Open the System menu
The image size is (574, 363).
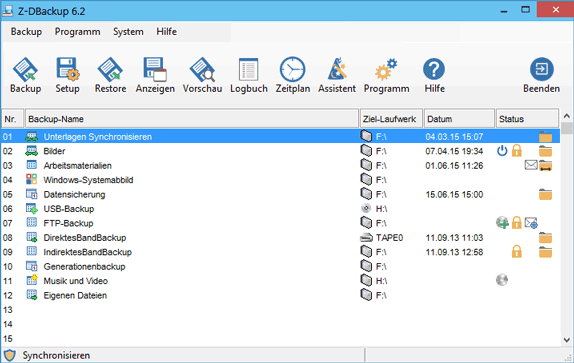pyautogui.click(x=128, y=32)
